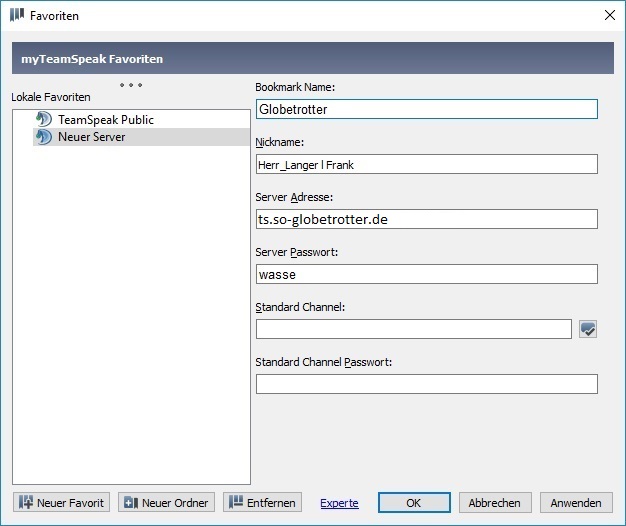Click the empty Standard Channel field
Screen dimensions: 626x526
point(414,329)
